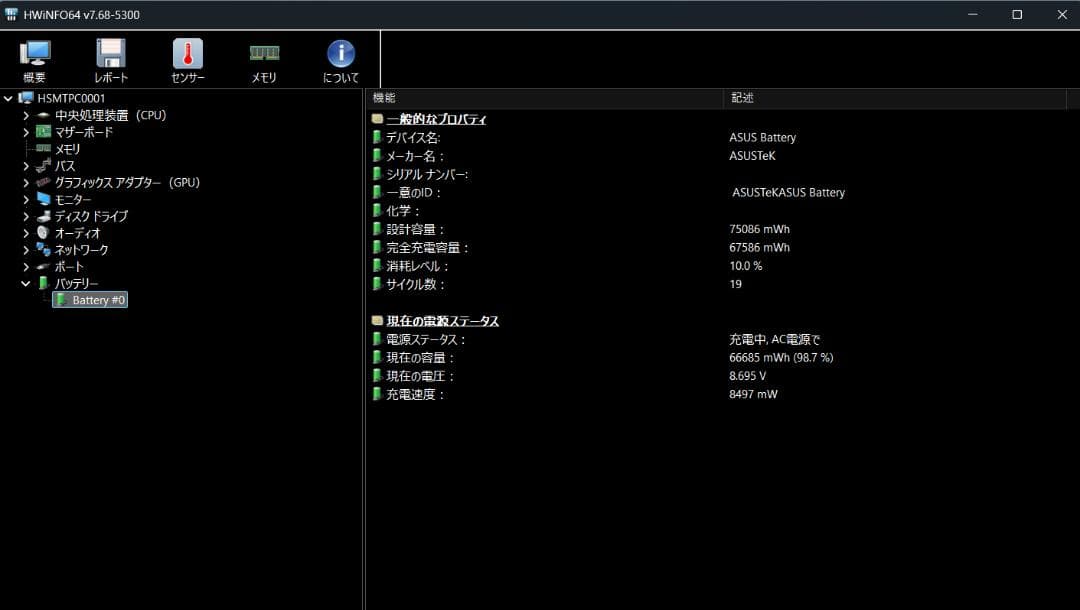Show the について (About) dialog
This screenshot has width=1080, height=610.
[x=339, y=58]
